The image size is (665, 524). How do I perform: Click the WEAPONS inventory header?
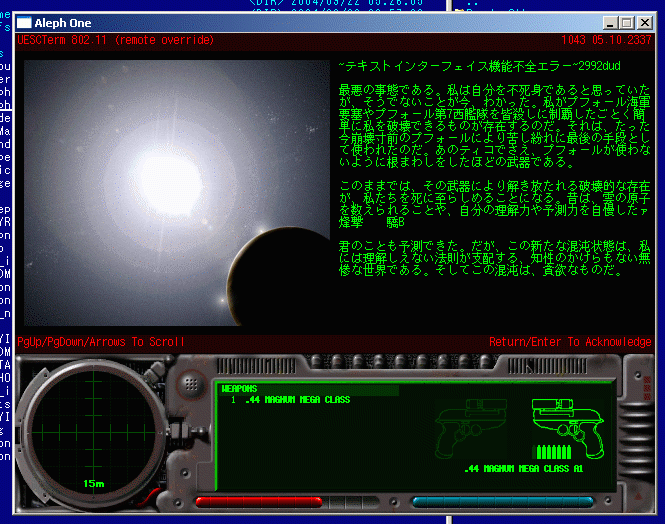[x=240, y=389]
